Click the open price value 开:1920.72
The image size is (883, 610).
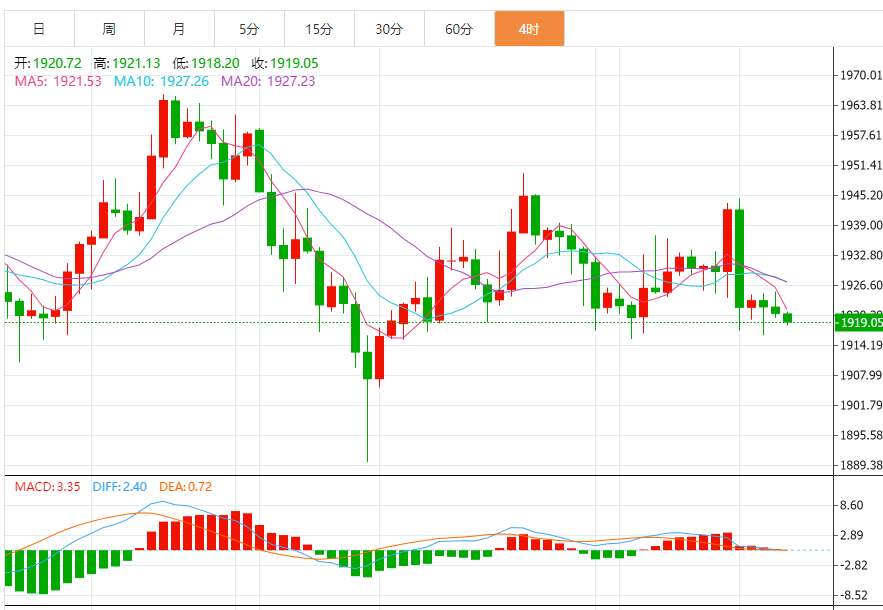48,63
